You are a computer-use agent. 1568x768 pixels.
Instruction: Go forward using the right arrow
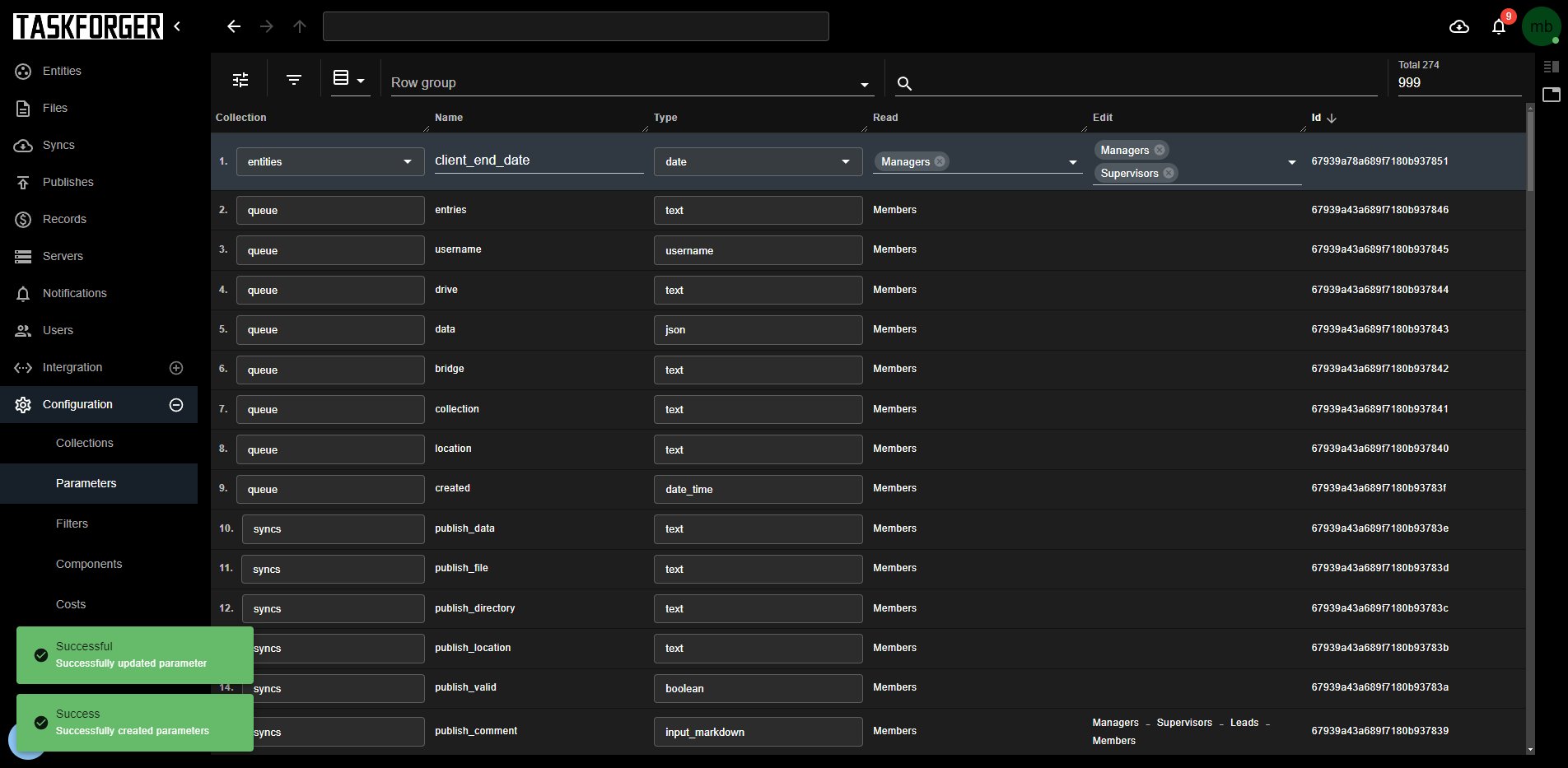point(267,26)
